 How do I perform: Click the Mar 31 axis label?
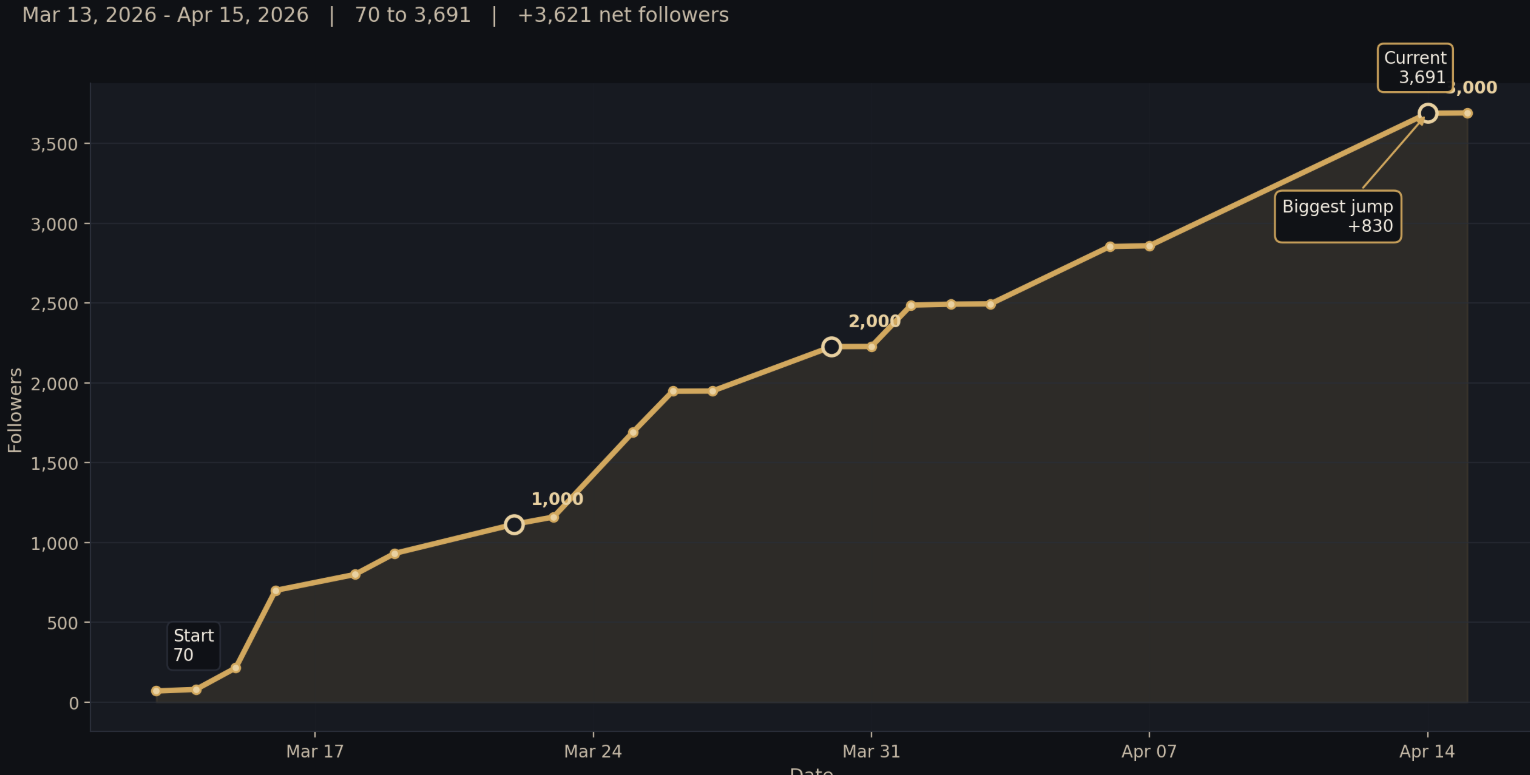871,751
